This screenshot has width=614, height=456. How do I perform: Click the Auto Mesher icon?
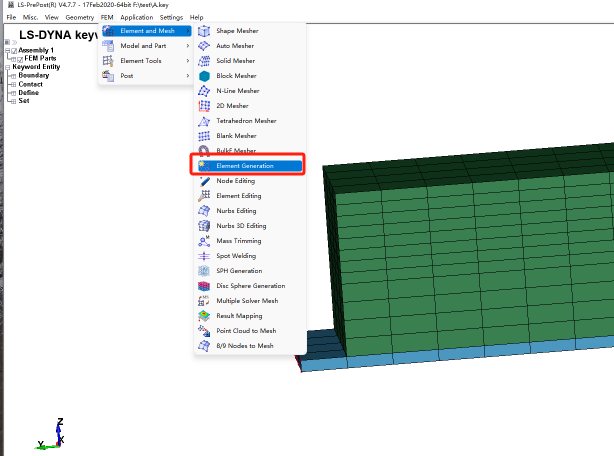point(204,46)
